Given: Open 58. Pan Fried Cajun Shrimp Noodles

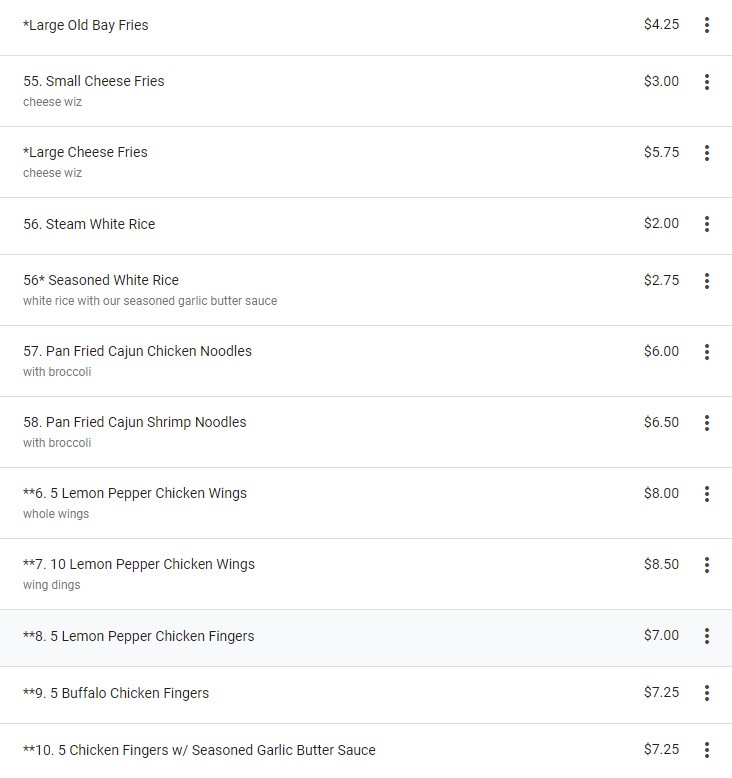Looking at the screenshot, I should [x=134, y=422].
